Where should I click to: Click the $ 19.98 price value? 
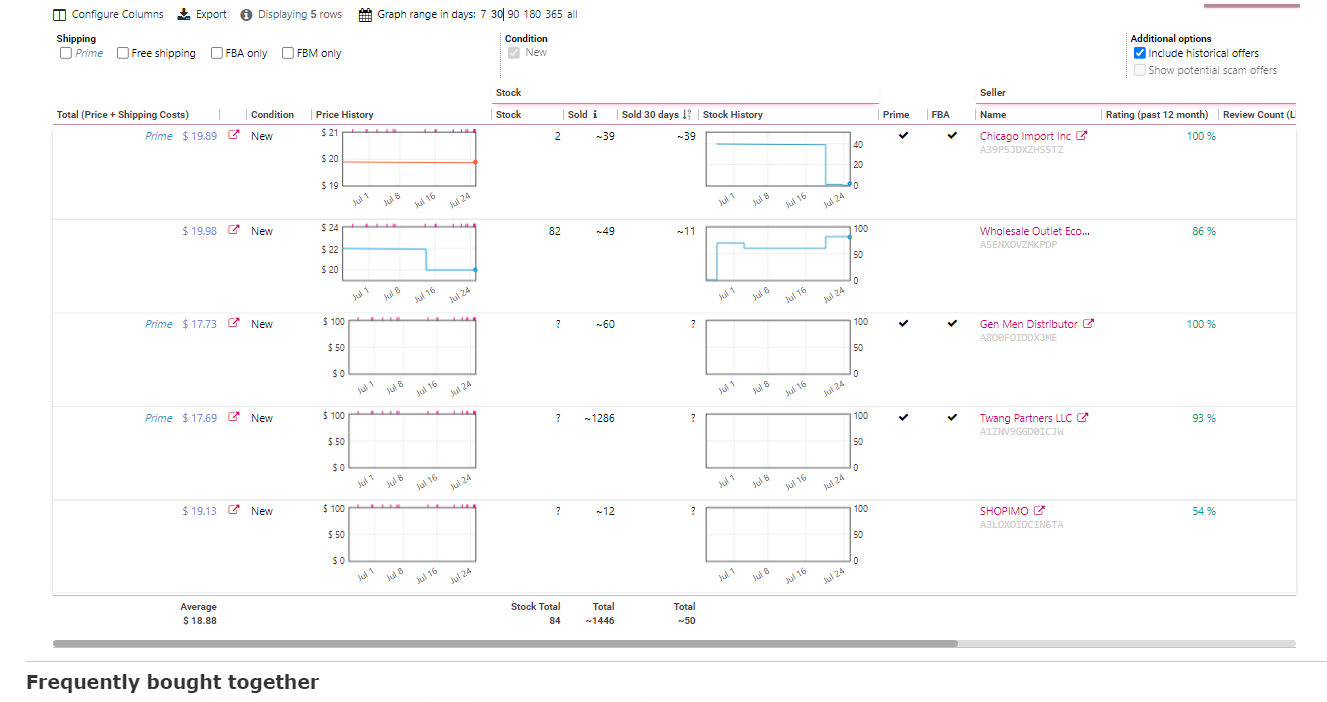[x=199, y=231]
